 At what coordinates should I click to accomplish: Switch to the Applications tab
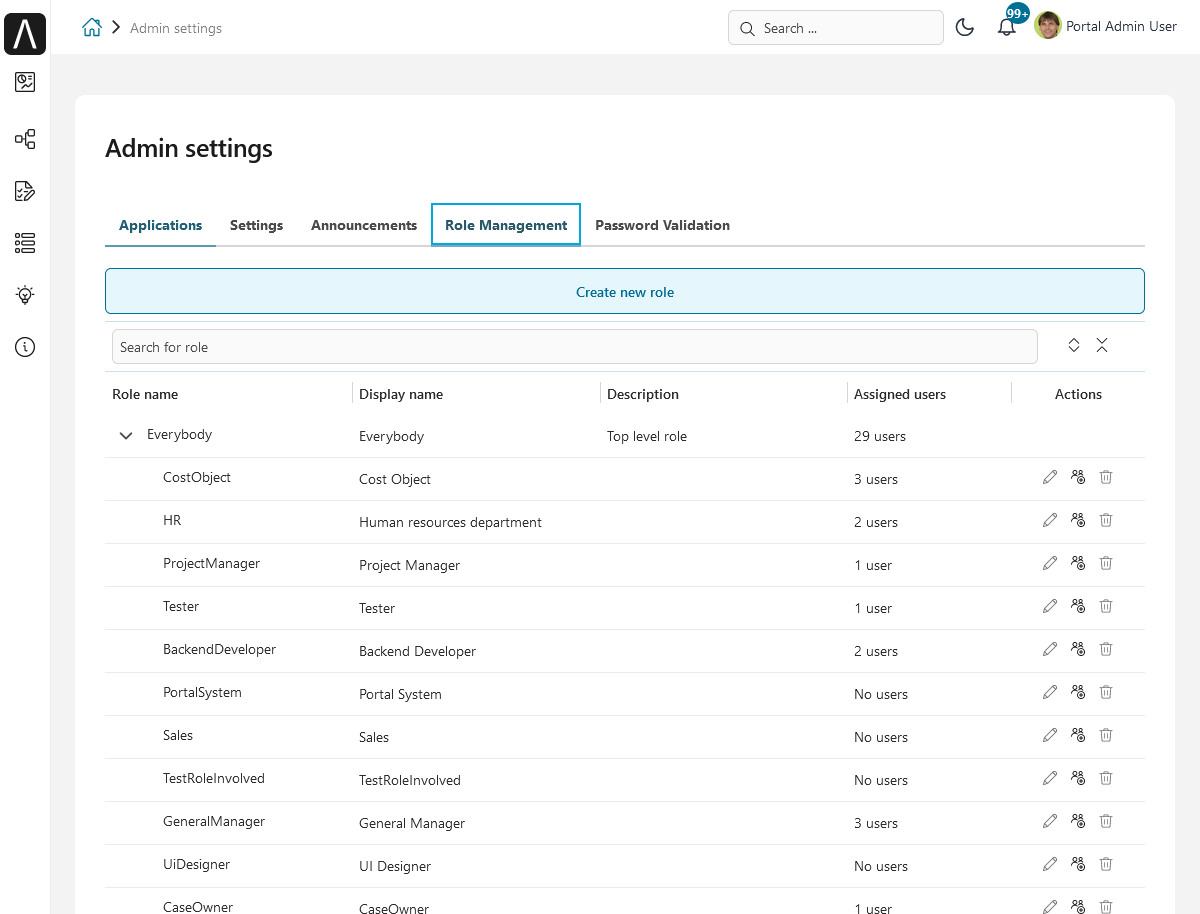(x=161, y=225)
